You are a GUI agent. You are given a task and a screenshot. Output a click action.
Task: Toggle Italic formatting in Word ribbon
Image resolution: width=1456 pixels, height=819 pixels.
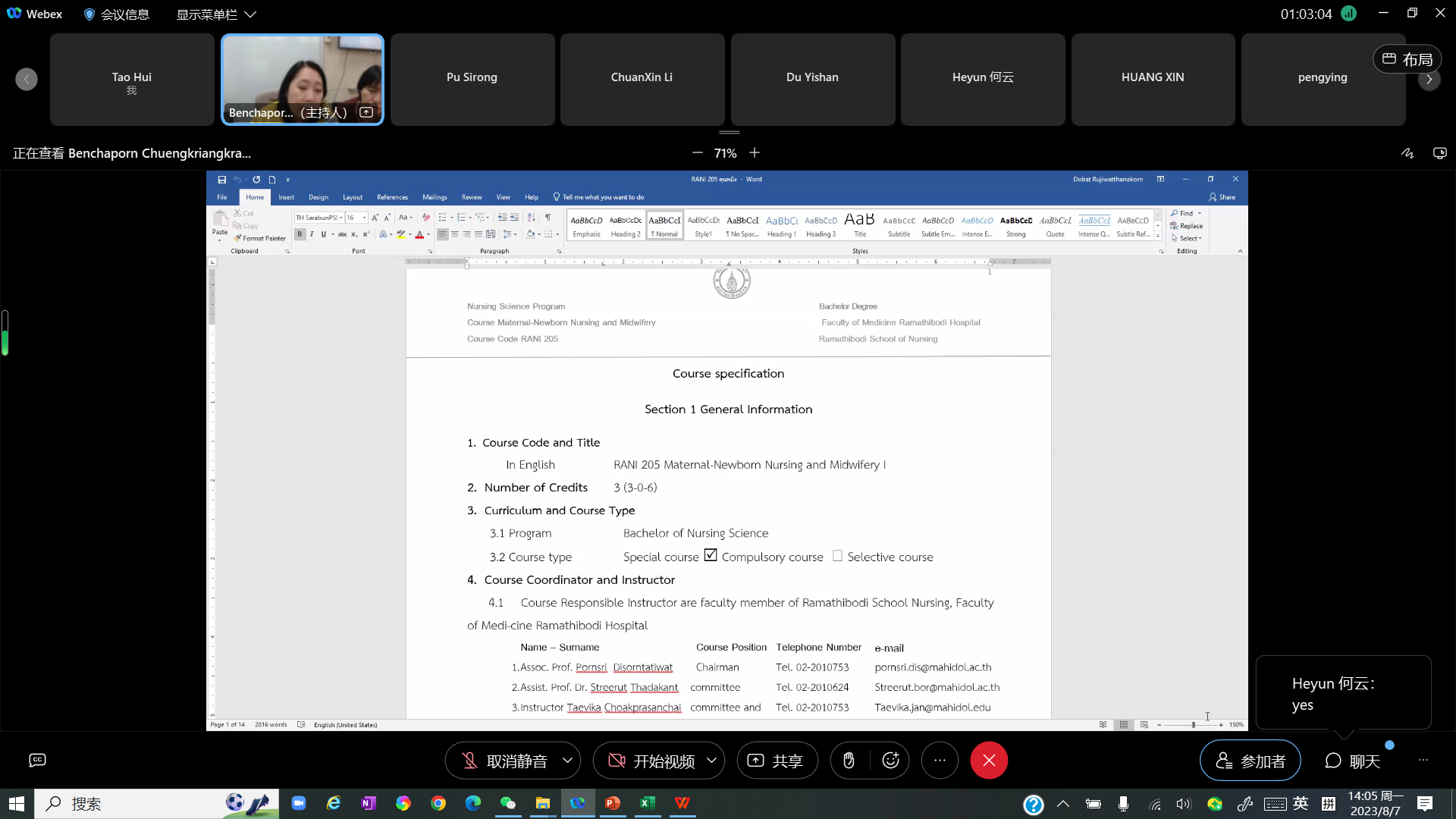(311, 234)
